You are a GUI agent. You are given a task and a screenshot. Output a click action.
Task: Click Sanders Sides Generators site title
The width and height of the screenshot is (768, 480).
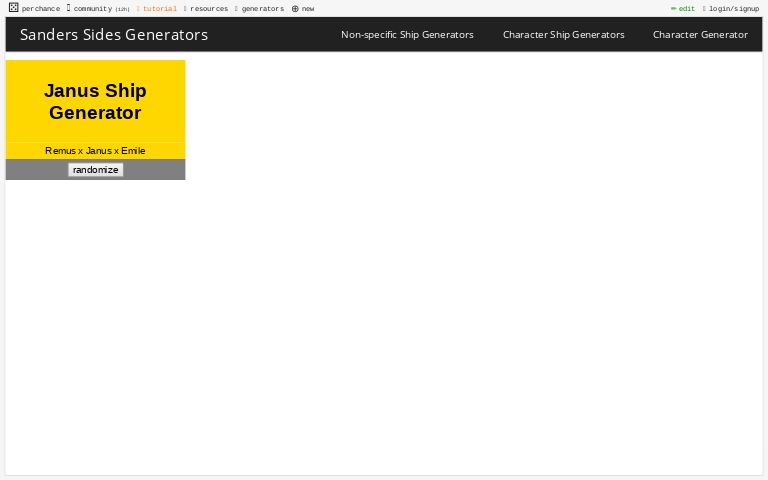click(x=114, y=35)
